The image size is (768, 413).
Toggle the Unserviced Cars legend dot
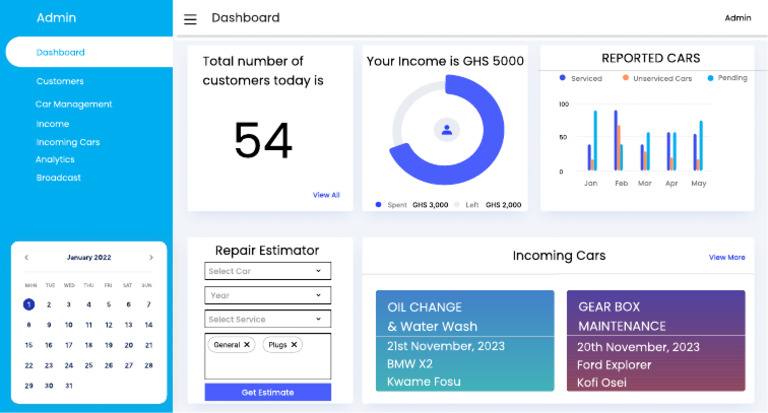coord(625,78)
